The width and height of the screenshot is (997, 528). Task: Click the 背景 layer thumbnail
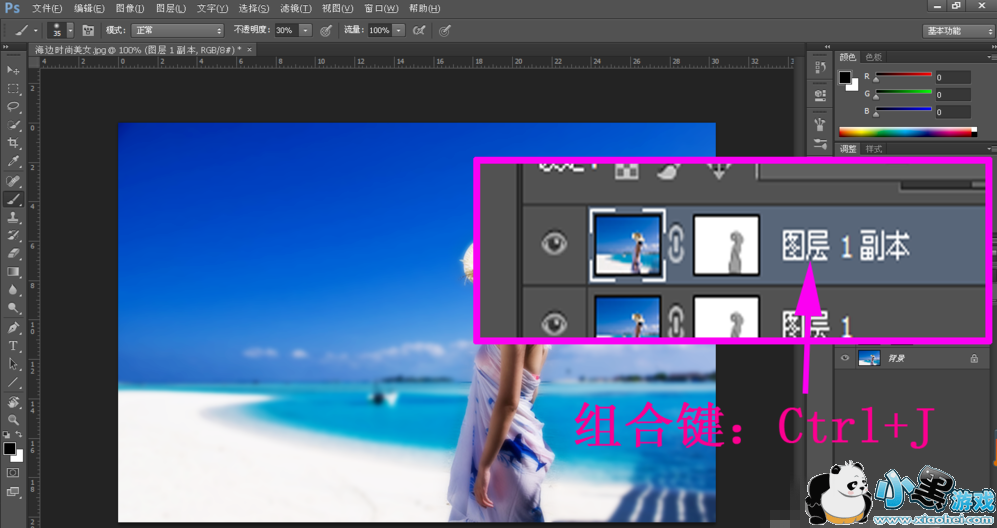coord(868,358)
